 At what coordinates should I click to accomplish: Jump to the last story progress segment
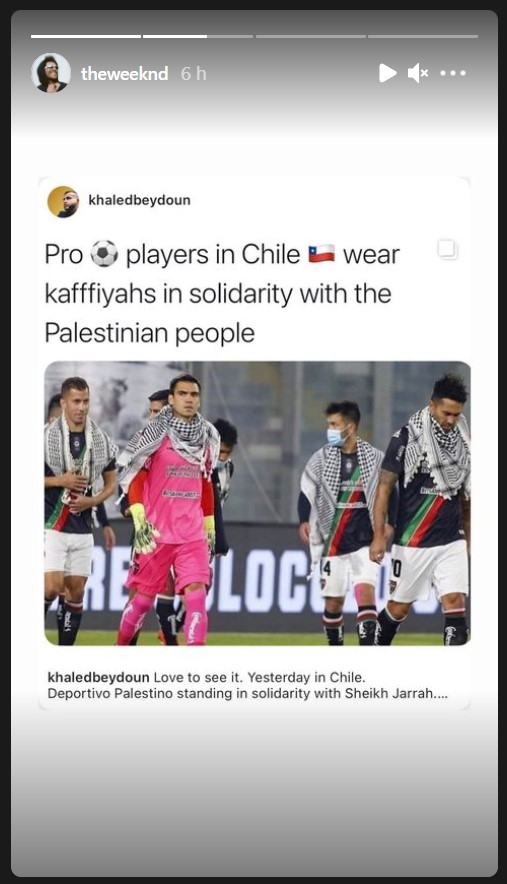point(423,36)
